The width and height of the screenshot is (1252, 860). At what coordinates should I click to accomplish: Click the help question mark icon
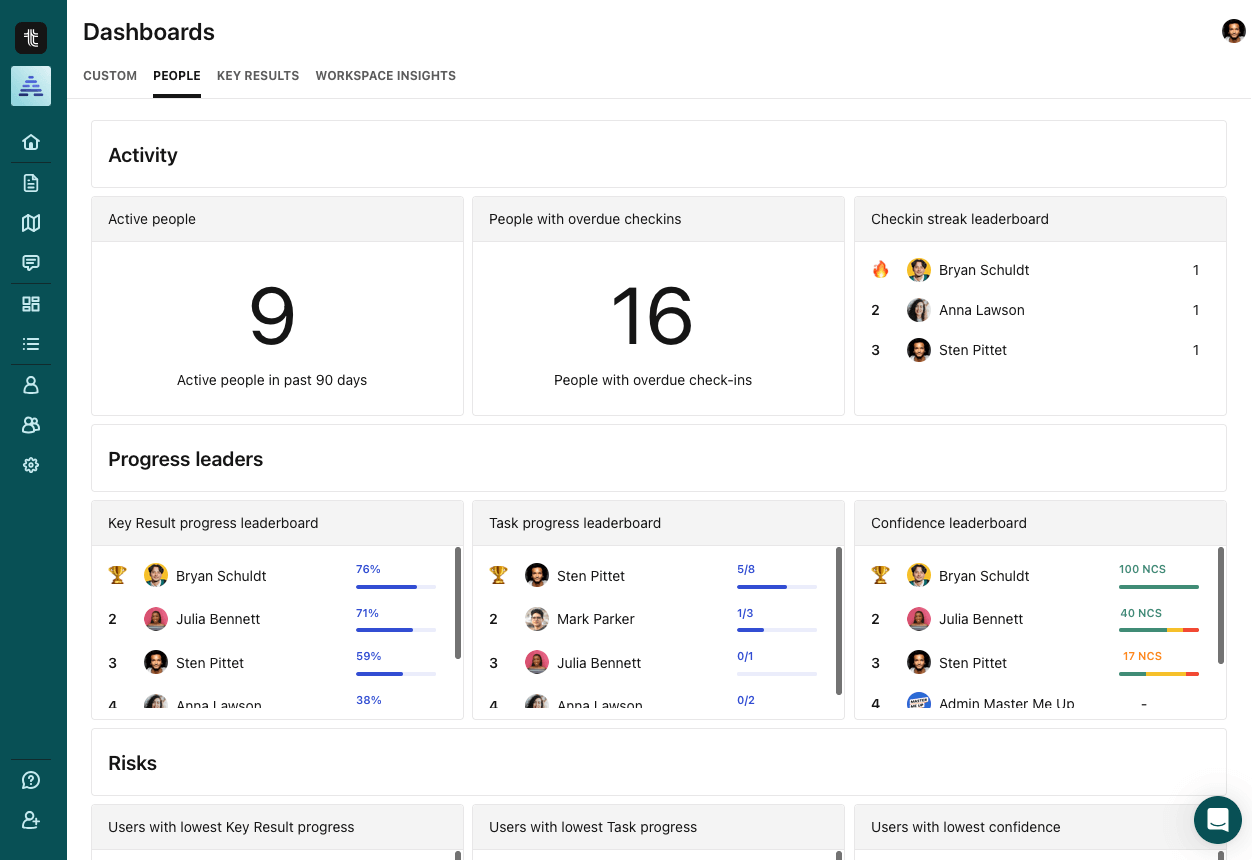[x=31, y=780]
